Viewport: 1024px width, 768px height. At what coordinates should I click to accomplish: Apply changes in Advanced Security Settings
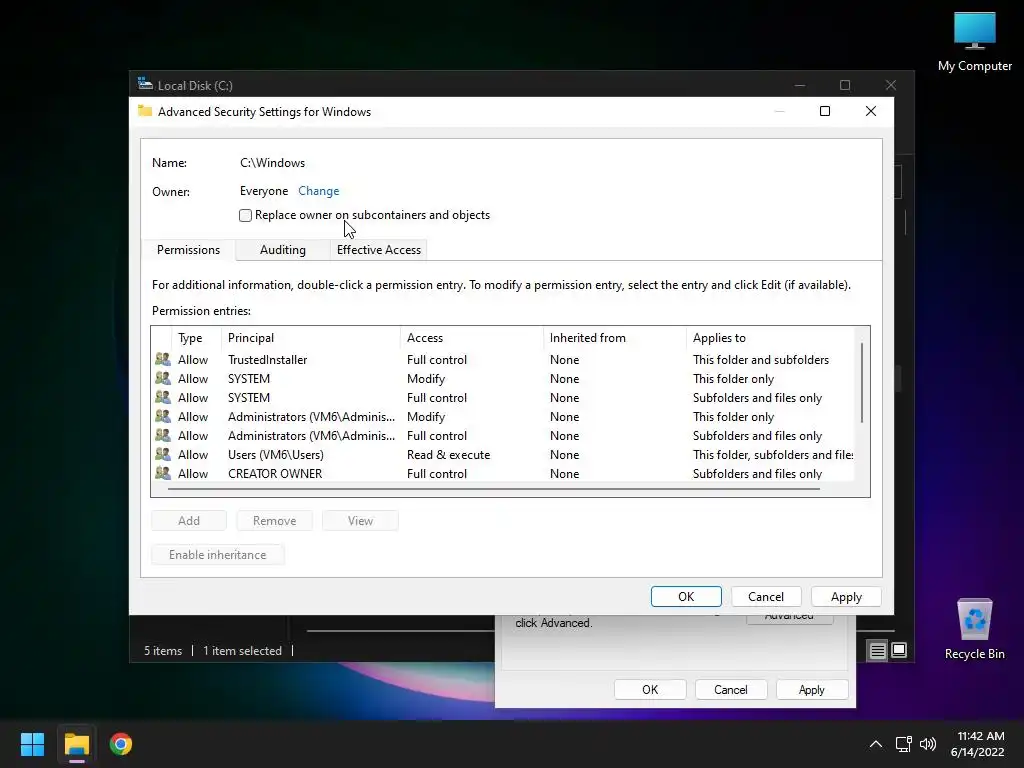[x=846, y=596]
